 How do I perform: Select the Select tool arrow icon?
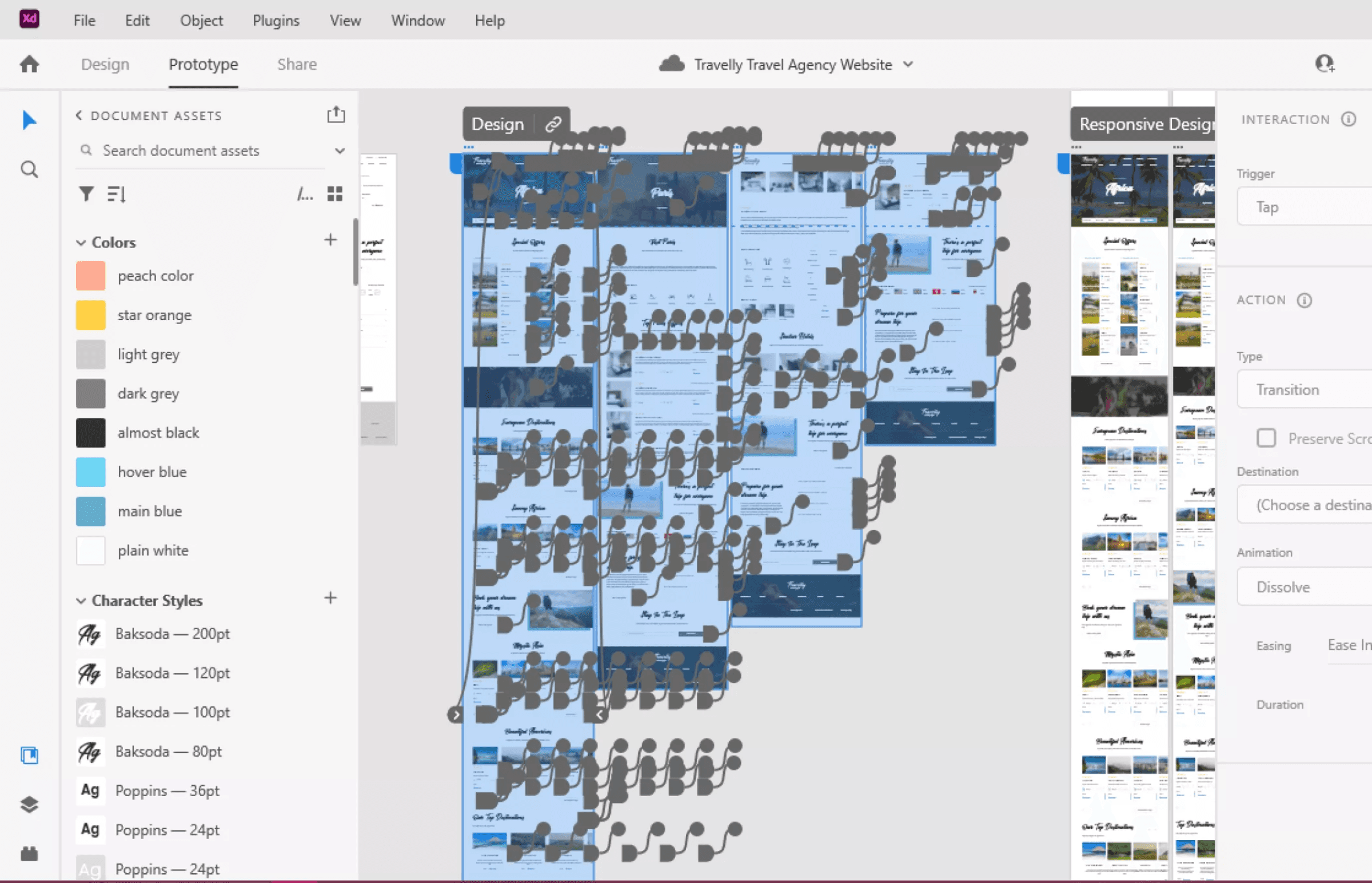pos(29,121)
